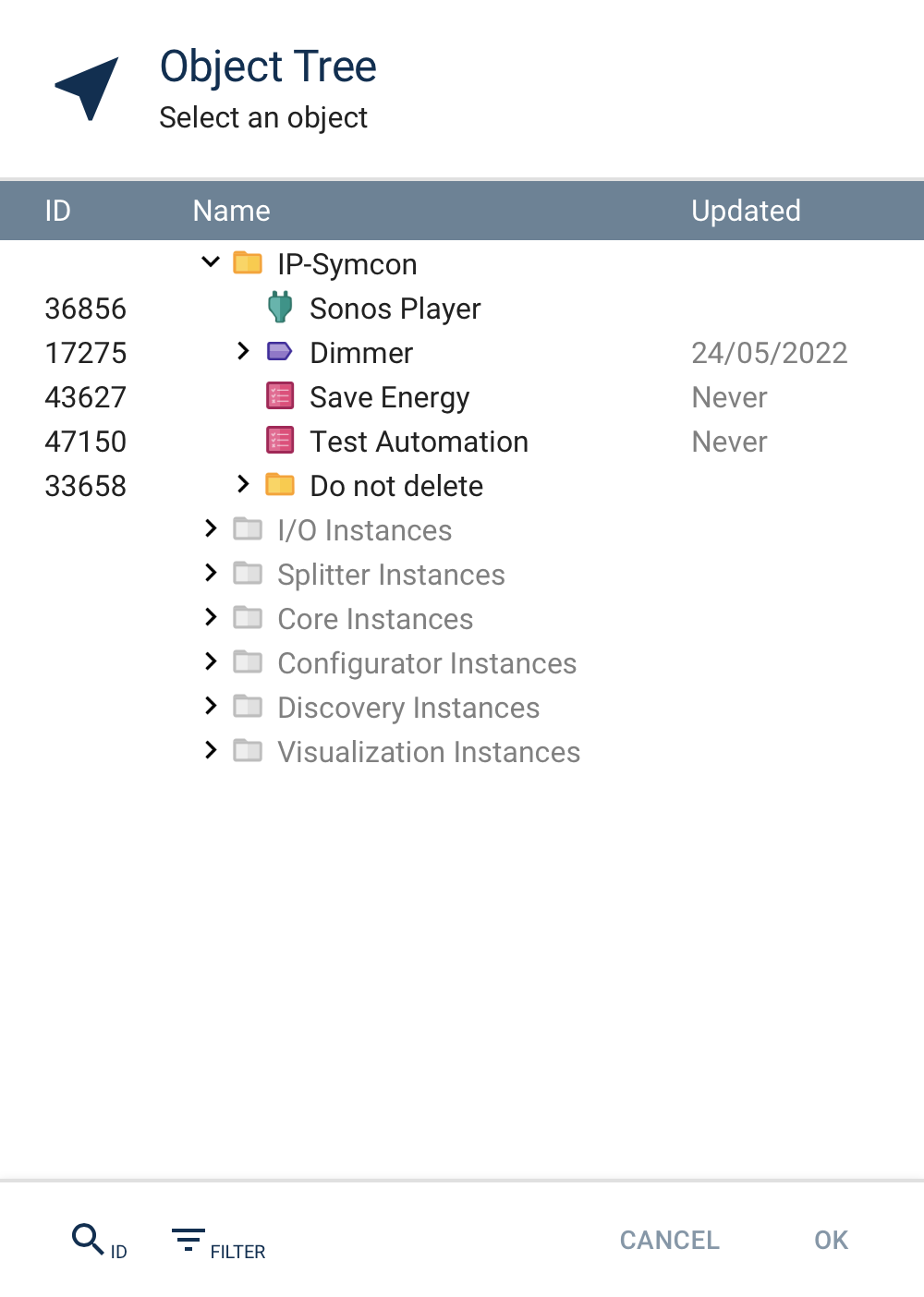The height and width of the screenshot is (1297, 924).
Task: Sort by the Updated column header
Action: pyautogui.click(x=746, y=211)
